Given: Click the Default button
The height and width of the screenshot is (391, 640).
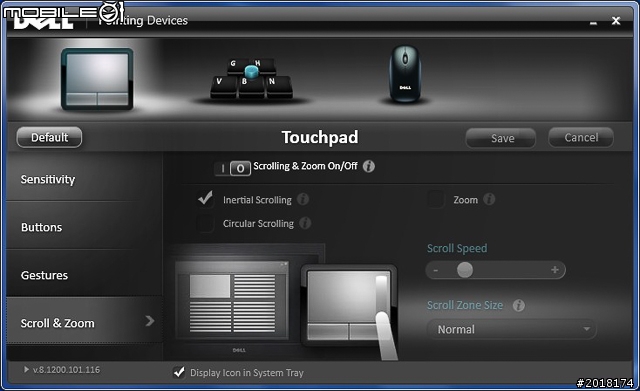Looking at the screenshot, I should tap(49, 138).
